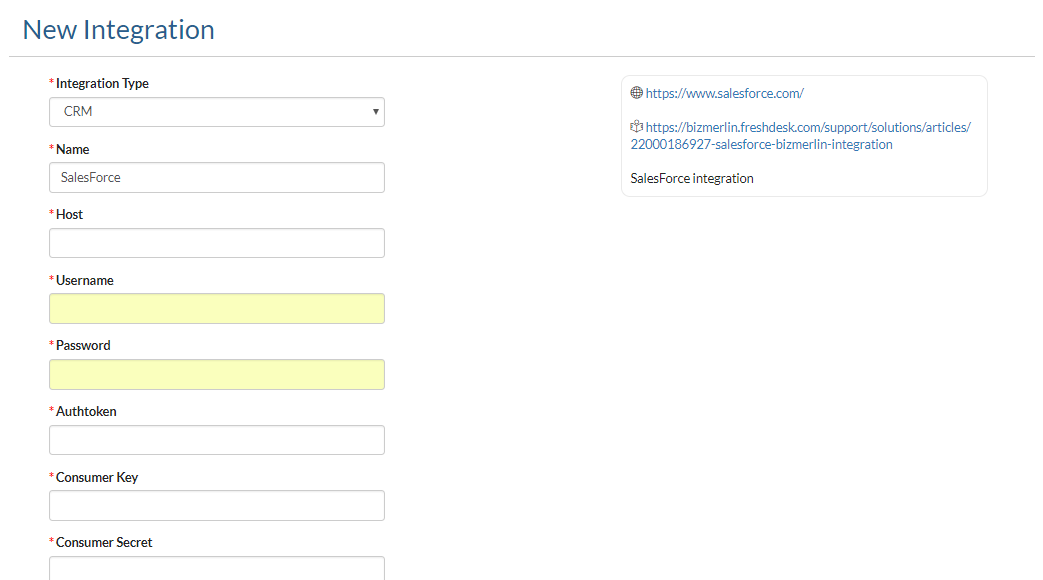
Task: Focus the empty Host input field
Action: (217, 243)
